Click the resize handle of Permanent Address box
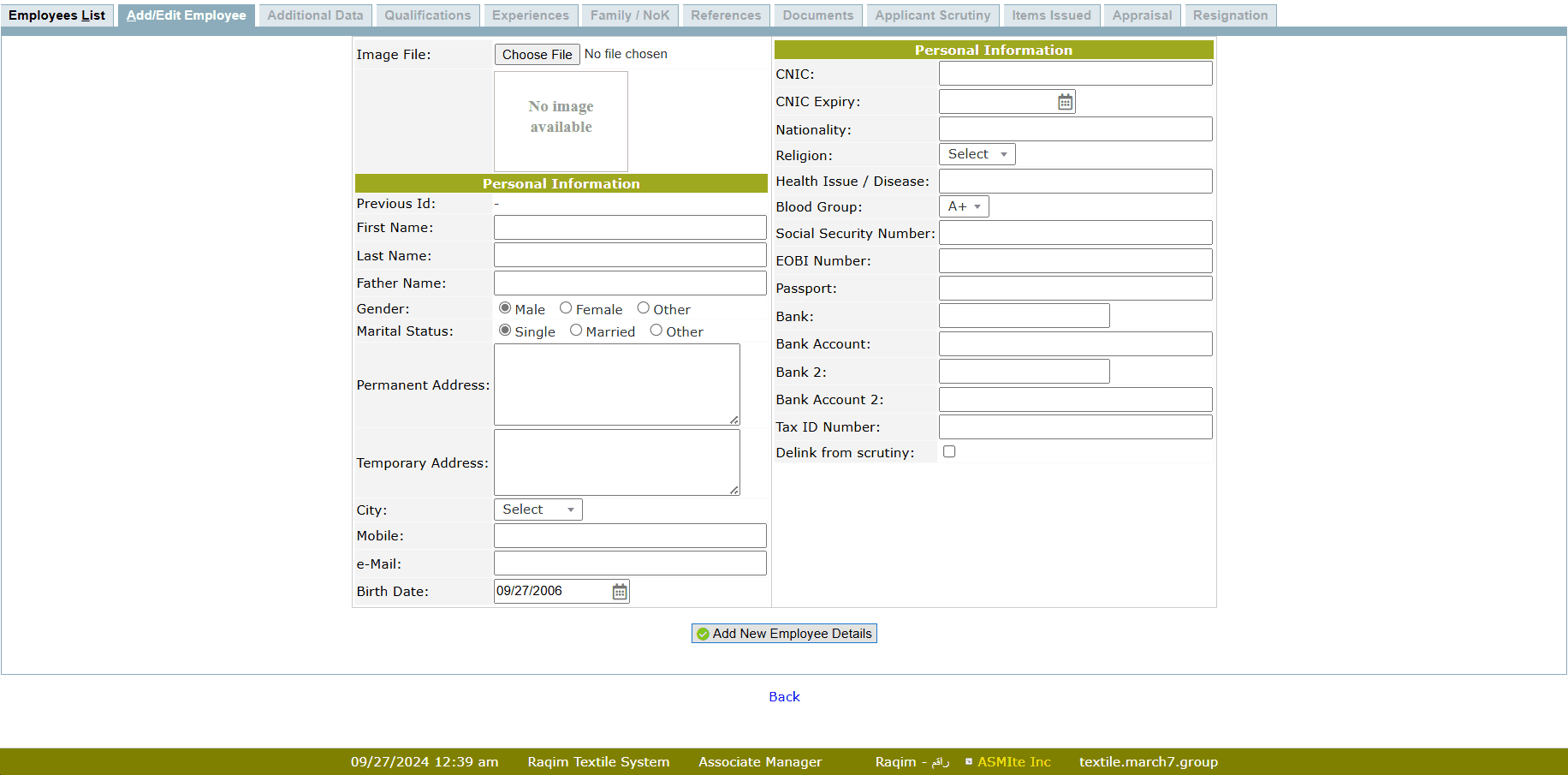1568x775 pixels. coord(734,420)
